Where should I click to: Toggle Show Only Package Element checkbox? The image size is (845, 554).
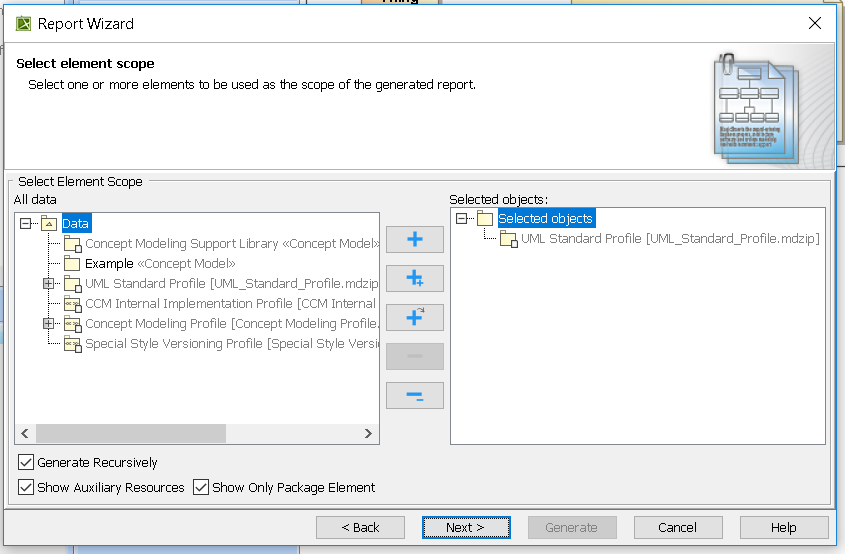[201, 487]
